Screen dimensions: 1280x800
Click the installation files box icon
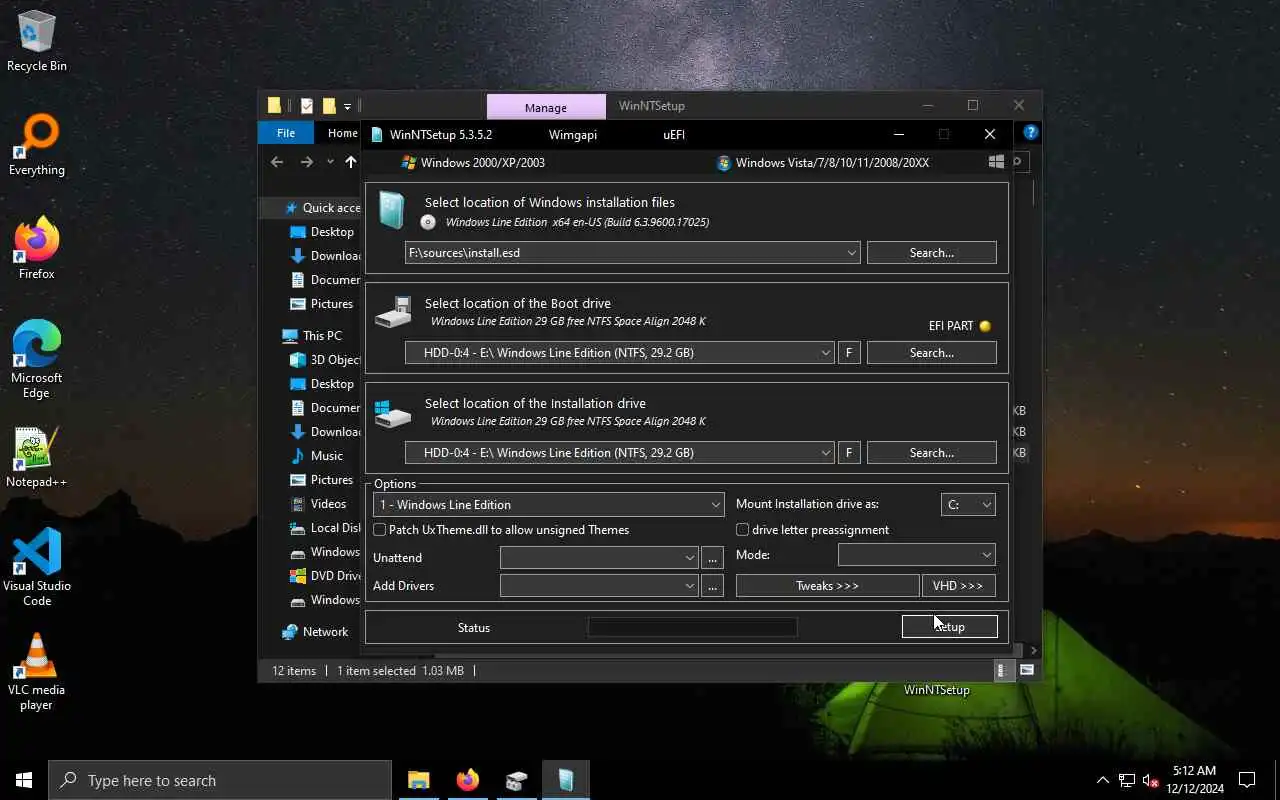coord(392,211)
